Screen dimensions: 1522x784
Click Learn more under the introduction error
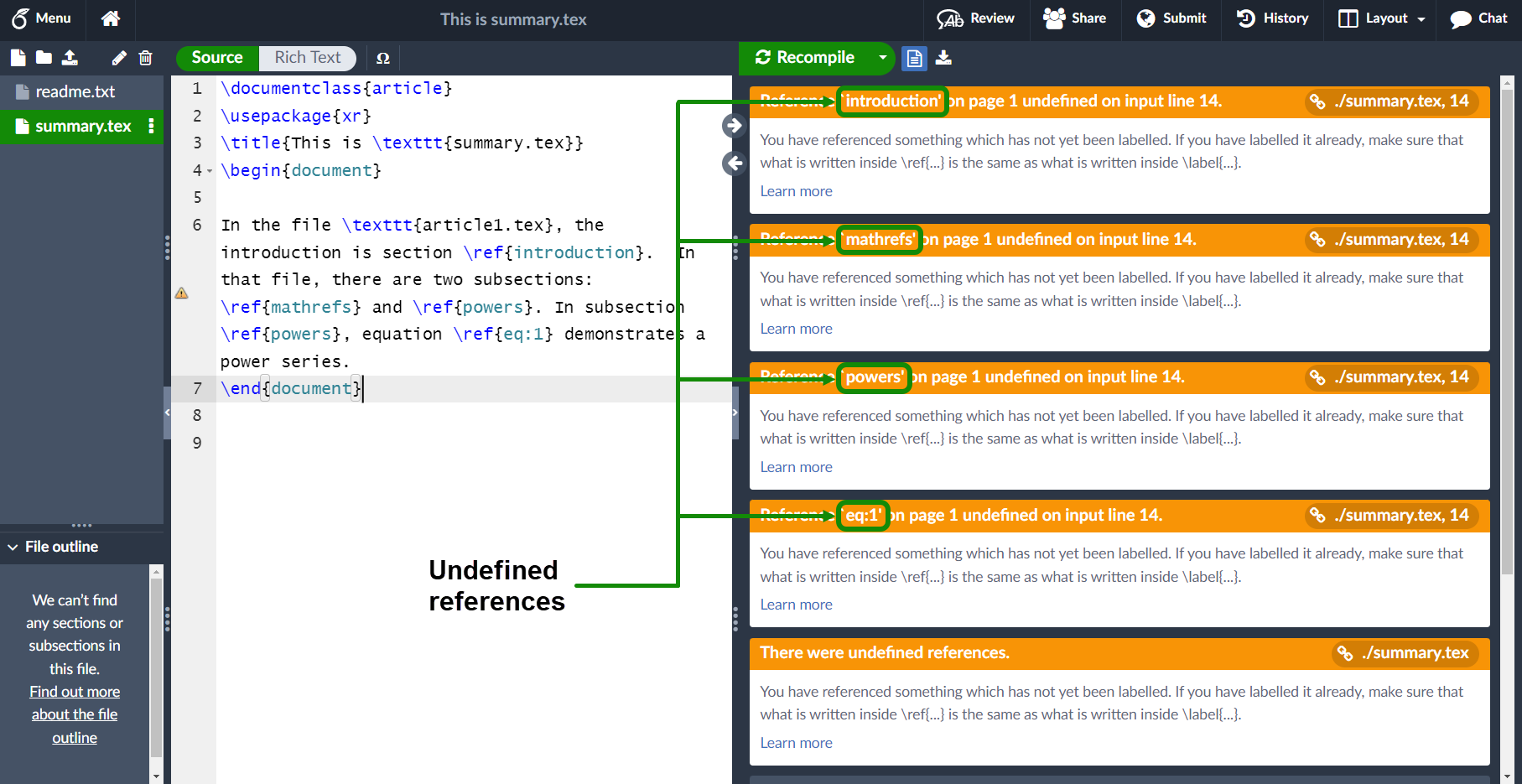796,191
